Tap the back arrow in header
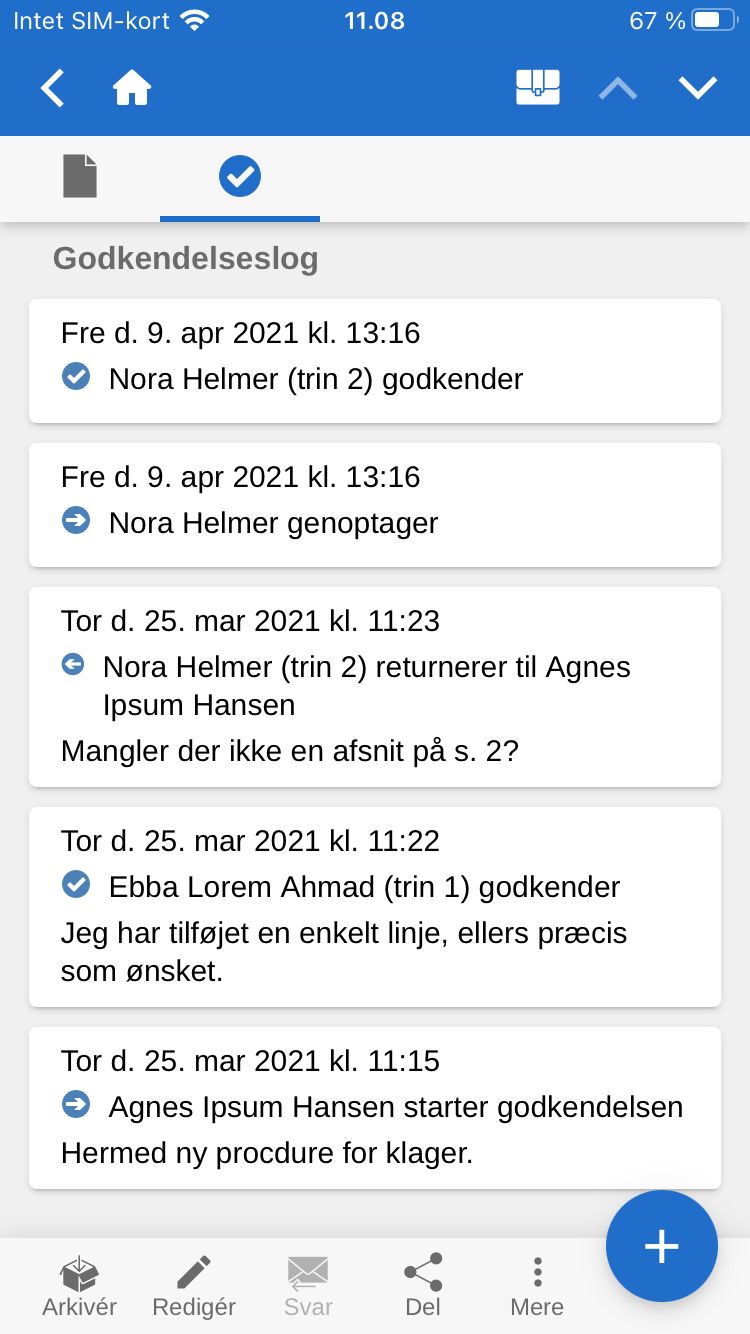The image size is (750, 1334). [52, 88]
